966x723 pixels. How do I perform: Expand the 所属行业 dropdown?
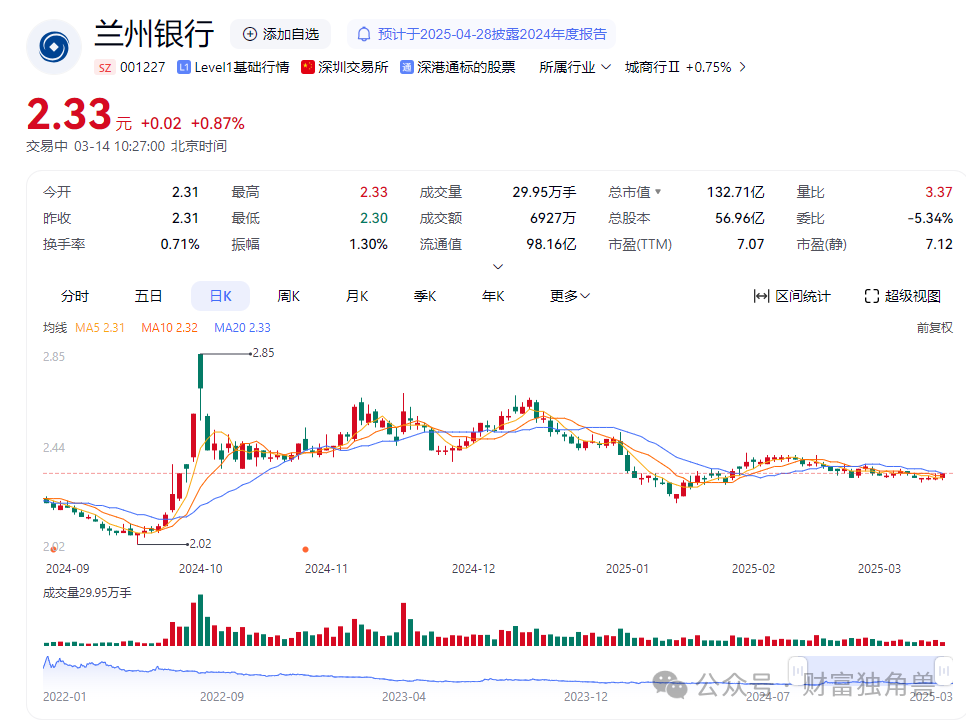coord(575,67)
